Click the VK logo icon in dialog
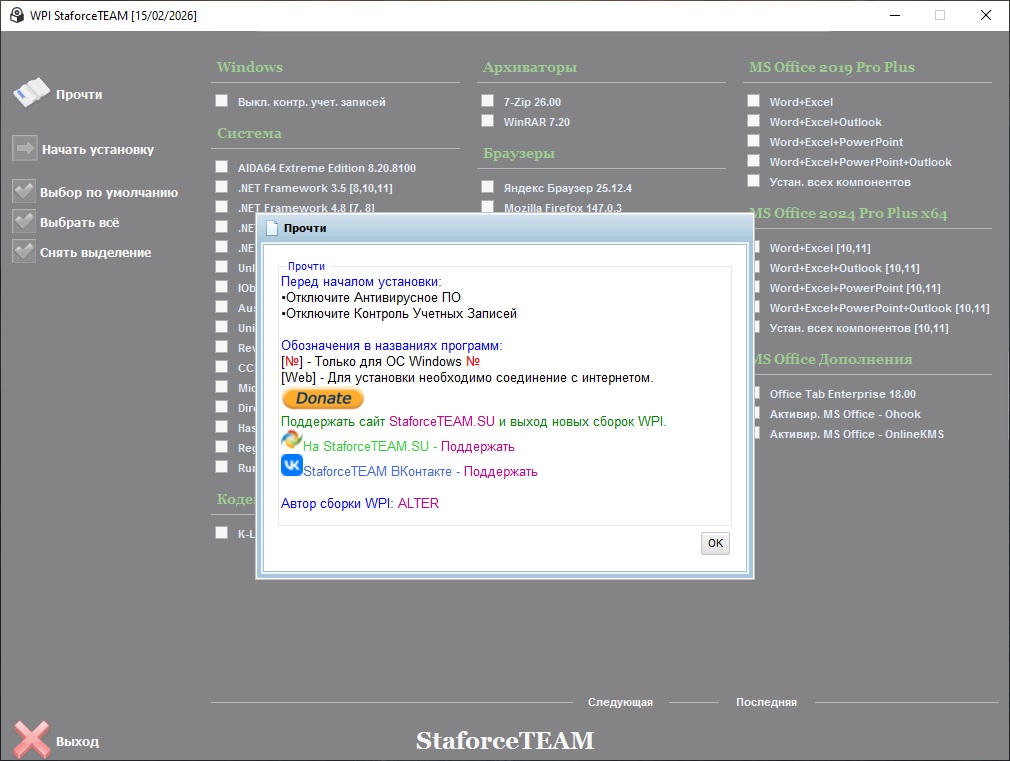 [292, 466]
